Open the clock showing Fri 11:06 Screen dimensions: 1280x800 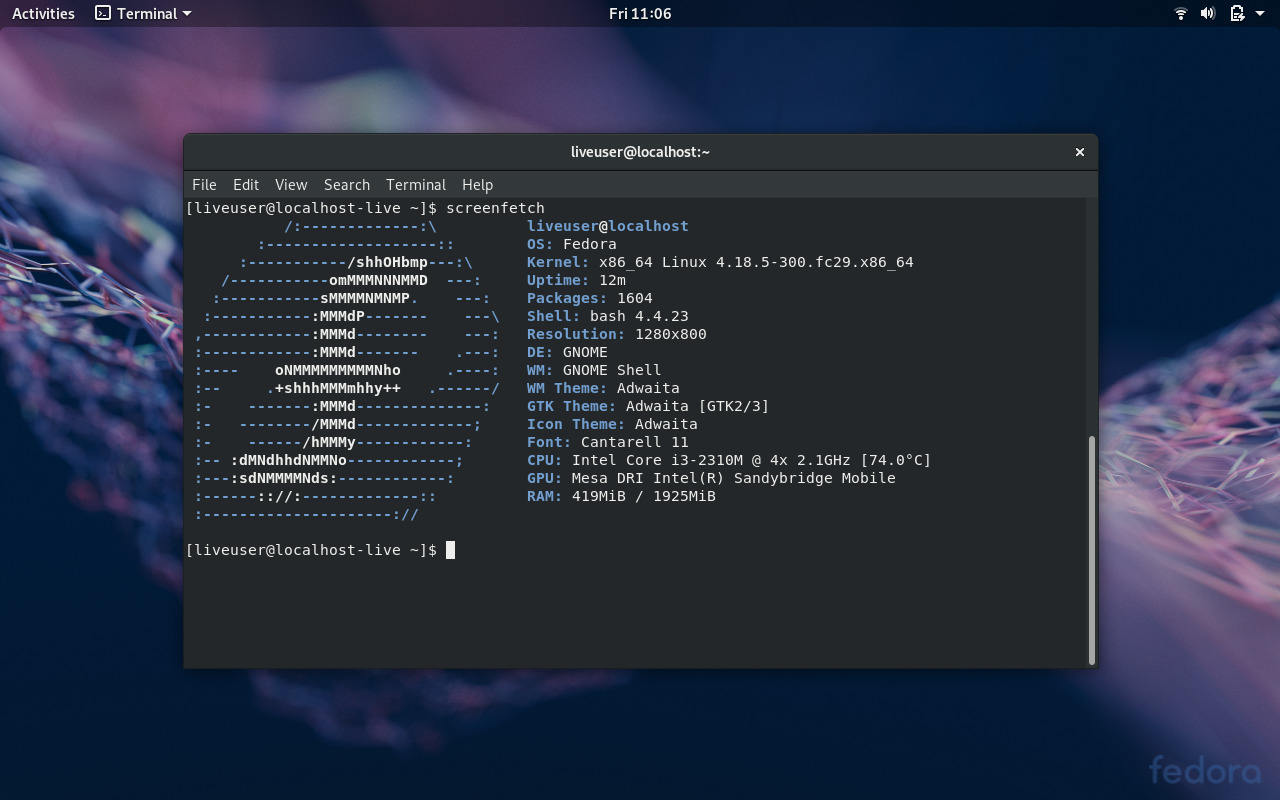[639, 13]
